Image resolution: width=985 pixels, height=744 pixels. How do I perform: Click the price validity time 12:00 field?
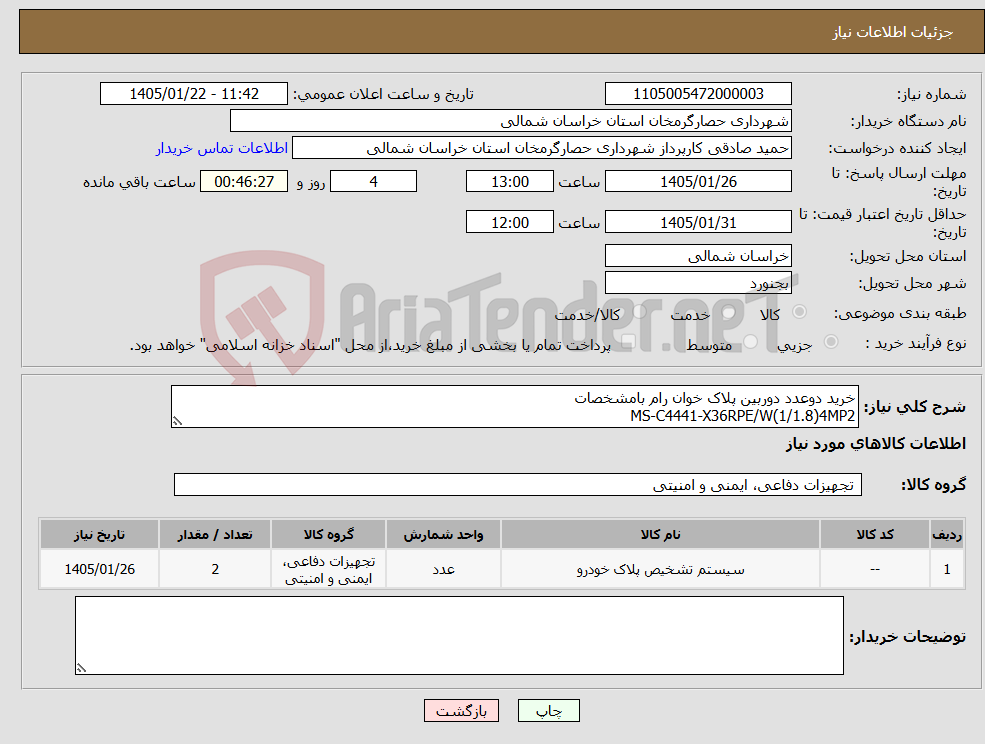(509, 222)
